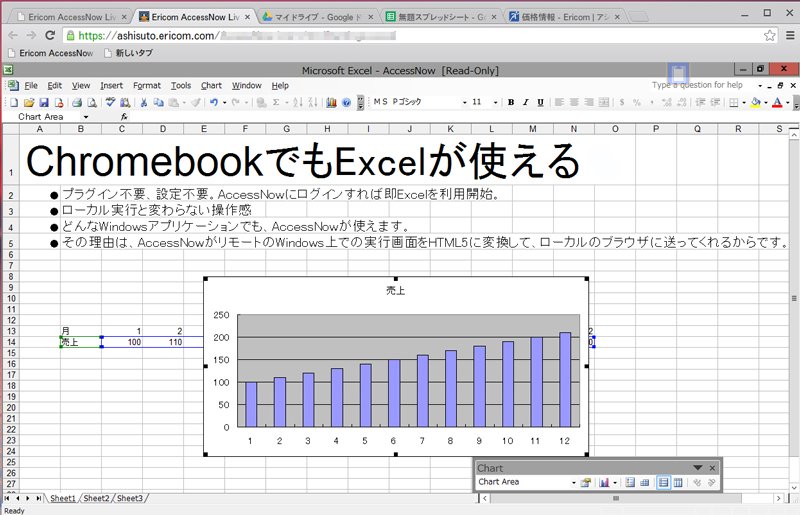Switch to Sheet3 tab
This screenshot has width=800, height=515.
tap(130, 498)
